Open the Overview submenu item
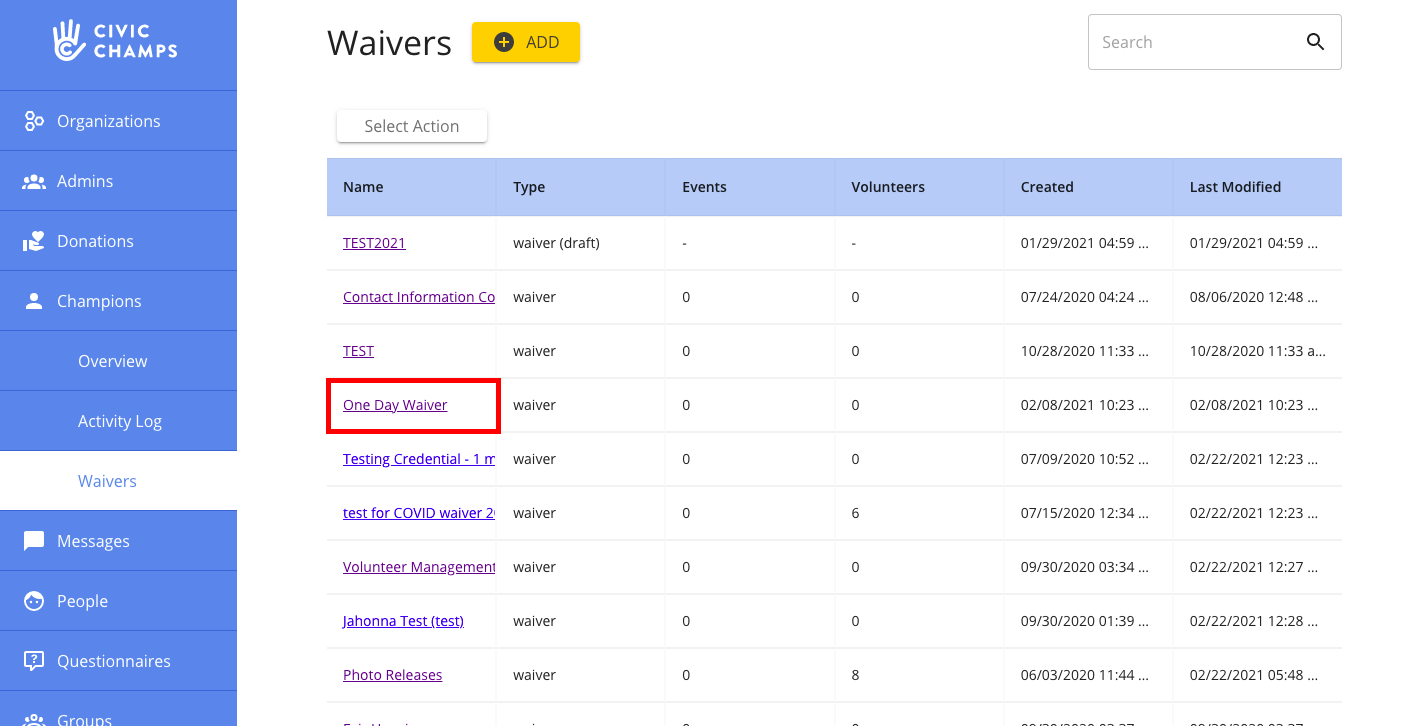This screenshot has width=1420, height=726. coord(118,361)
